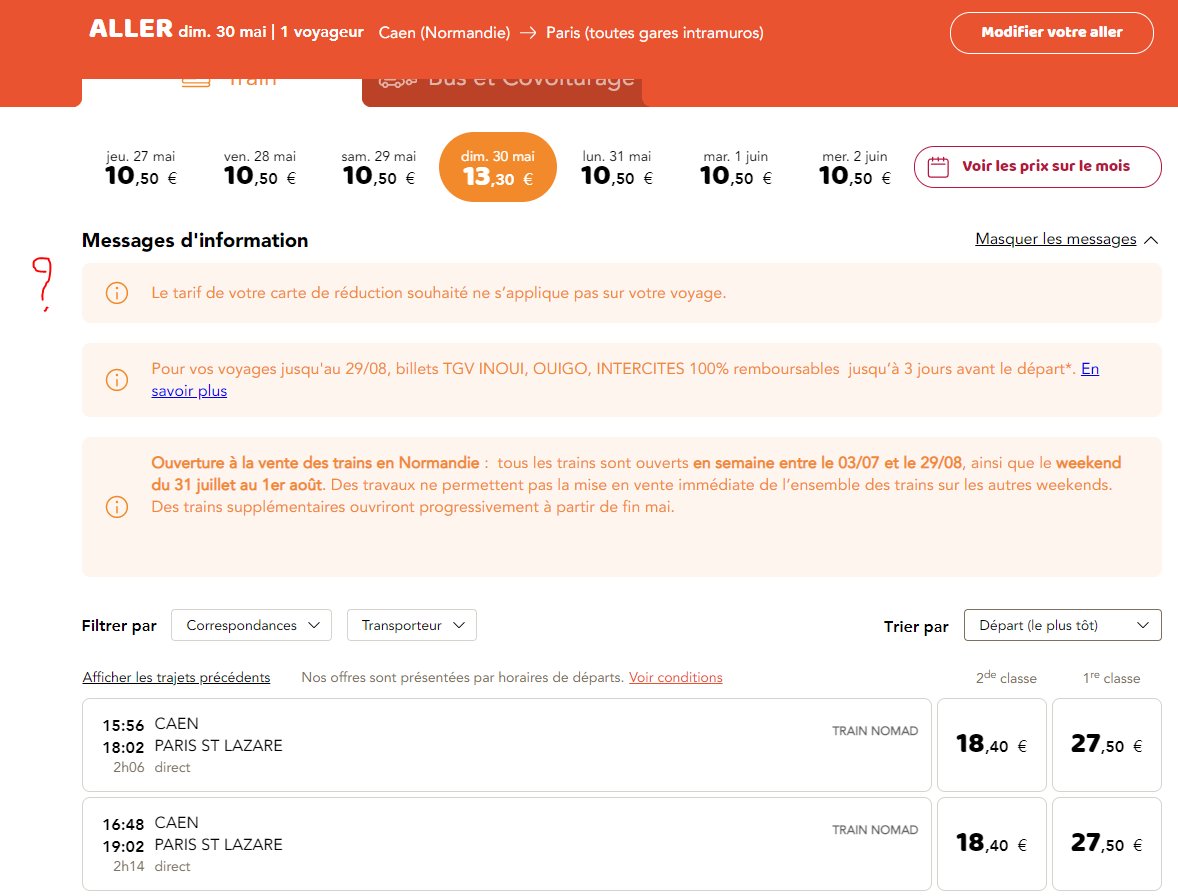Switch to the Train tab

click(222, 92)
